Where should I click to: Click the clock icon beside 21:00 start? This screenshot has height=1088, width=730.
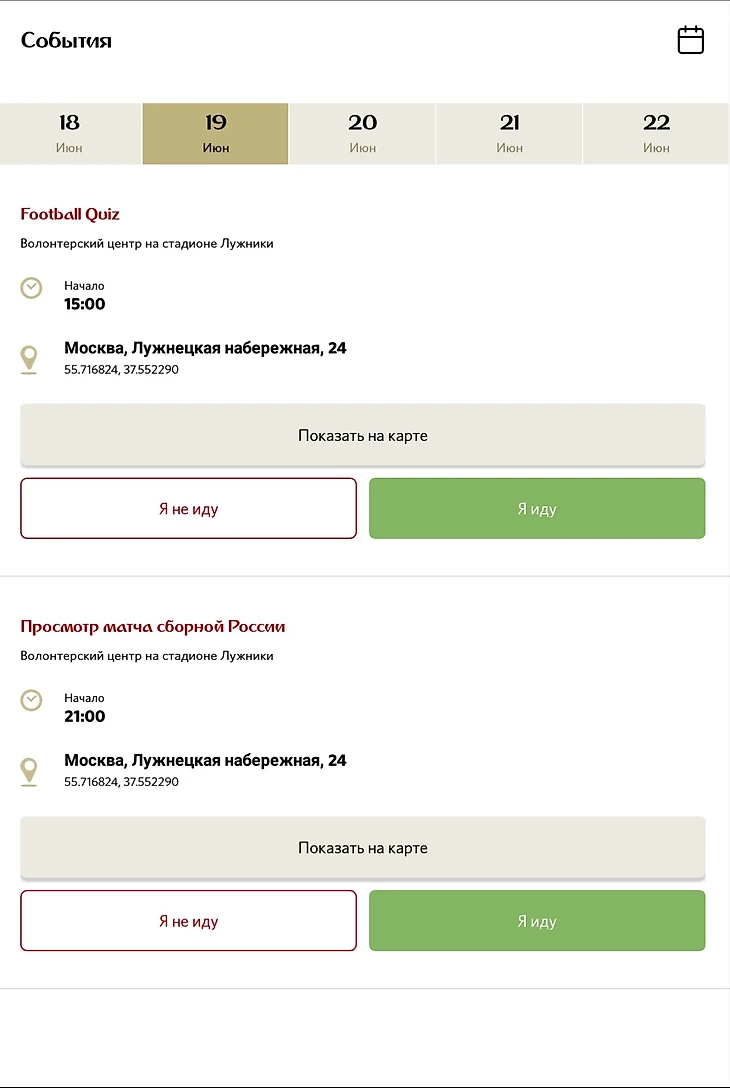pos(32,700)
